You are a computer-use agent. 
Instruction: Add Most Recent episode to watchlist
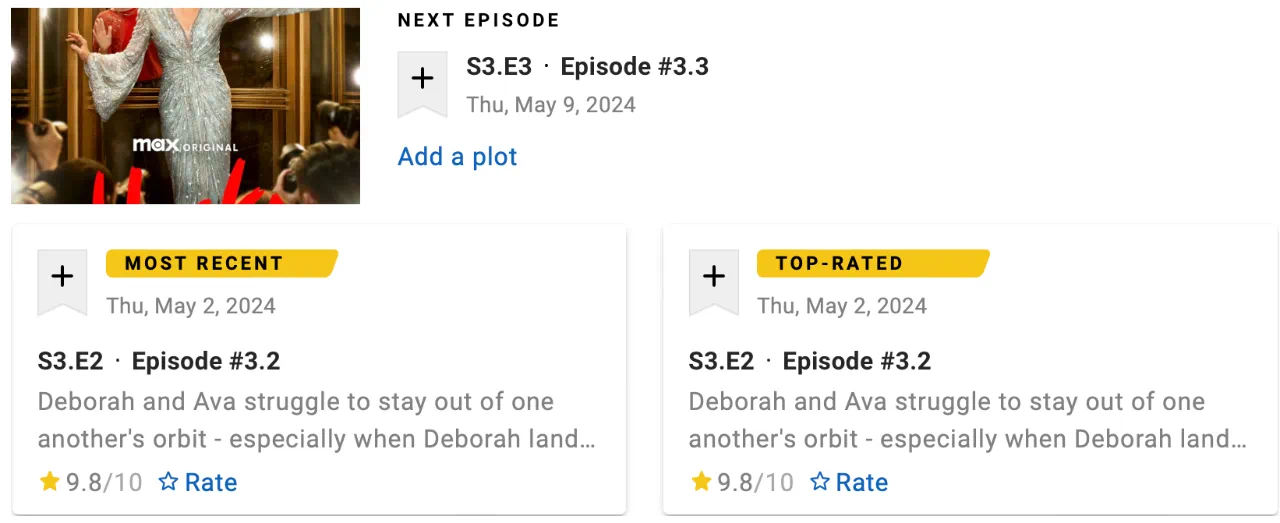coord(62,281)
